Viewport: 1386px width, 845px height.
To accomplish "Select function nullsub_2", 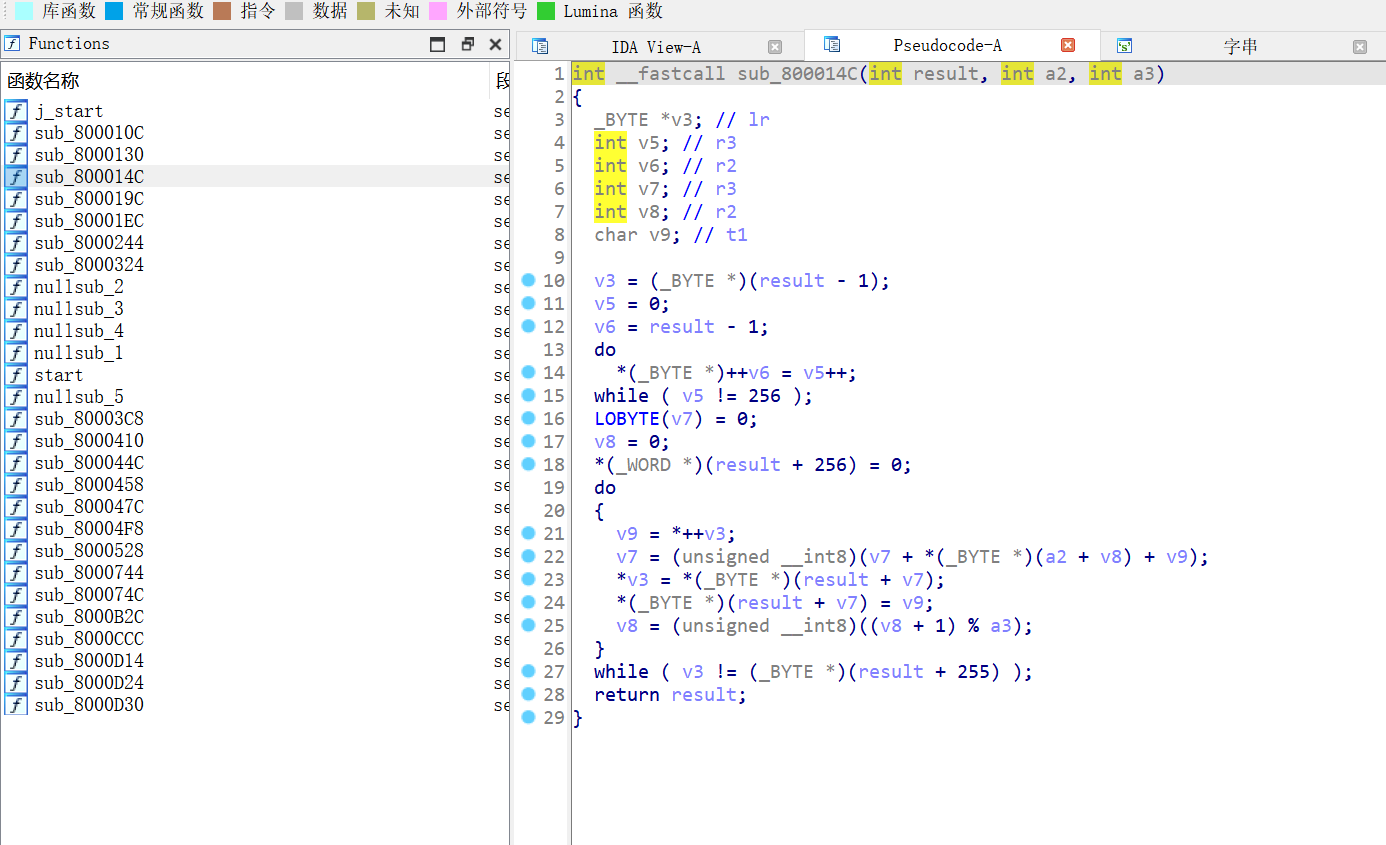I will pyautogui.click(x=255, y=287).
